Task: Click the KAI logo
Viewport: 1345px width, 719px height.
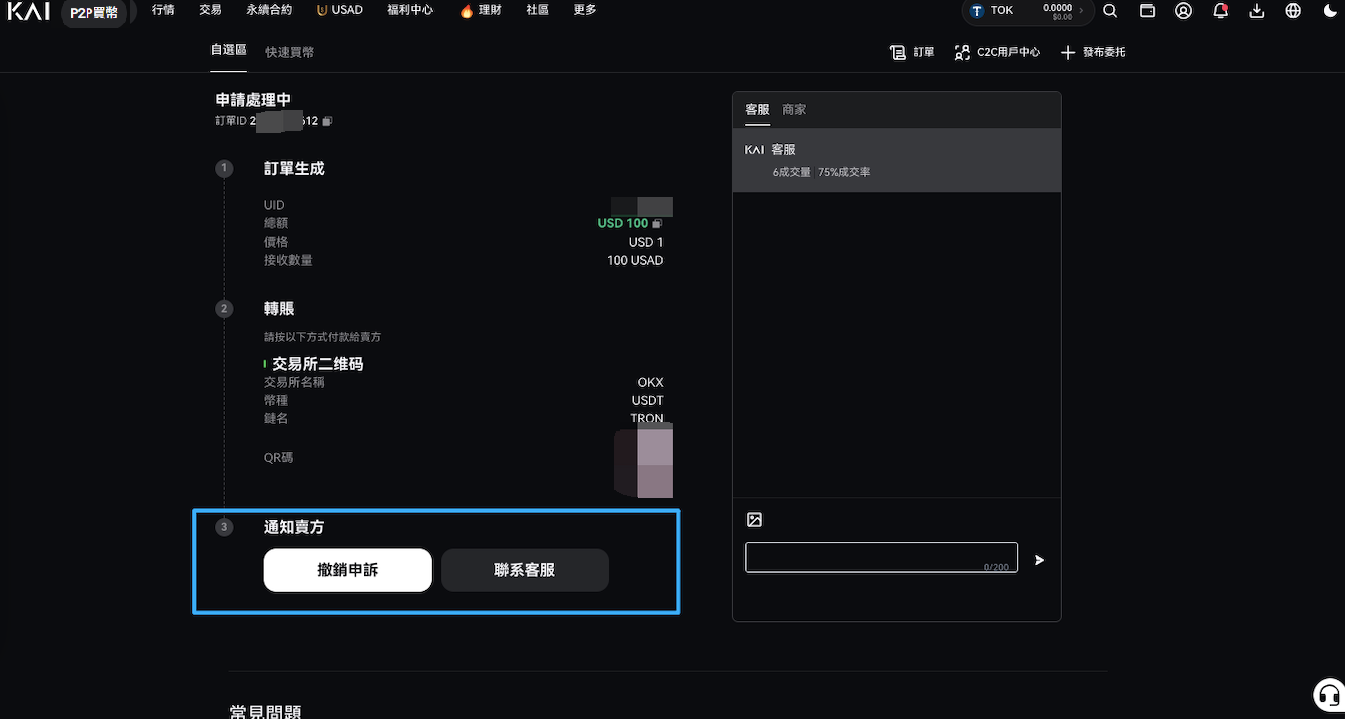Action: (x=28, y=11)
